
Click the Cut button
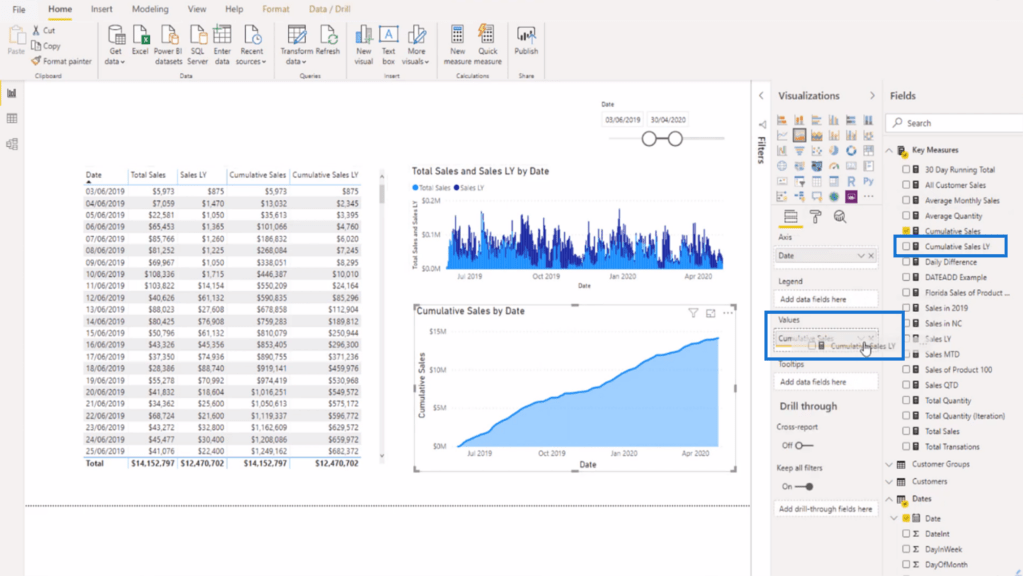(x=44, y=30)
